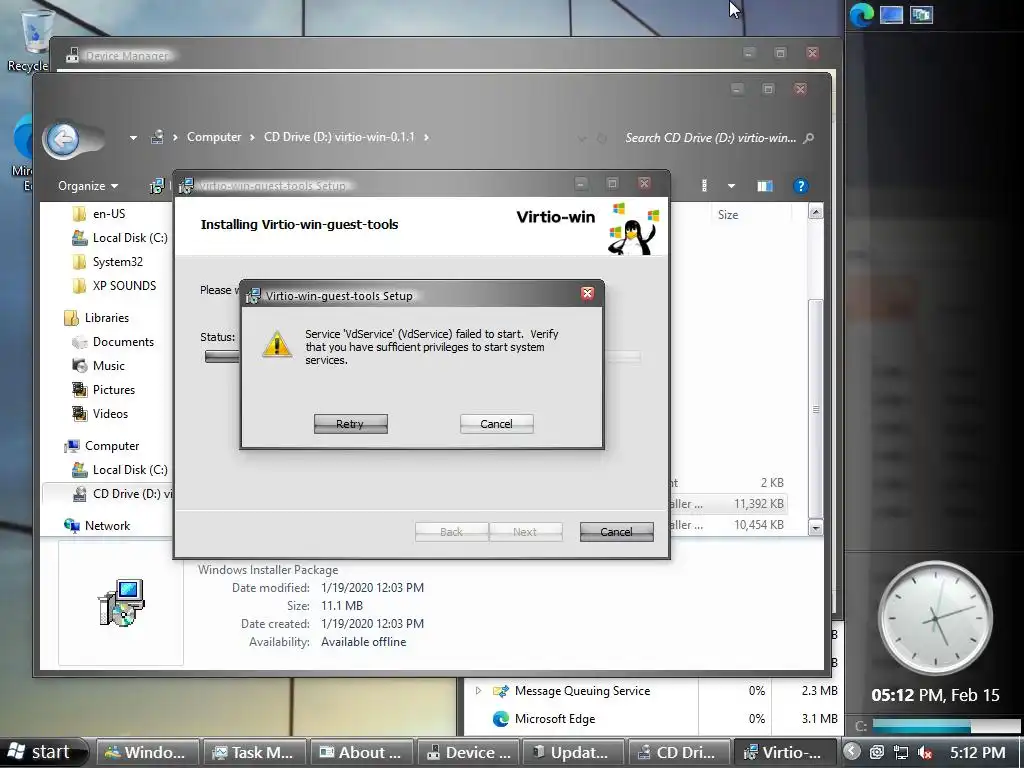Image resolution: width=1024 pixels, height=768 pixels.
Task: Switch to About taskbar button
Action: click(361, 753)
